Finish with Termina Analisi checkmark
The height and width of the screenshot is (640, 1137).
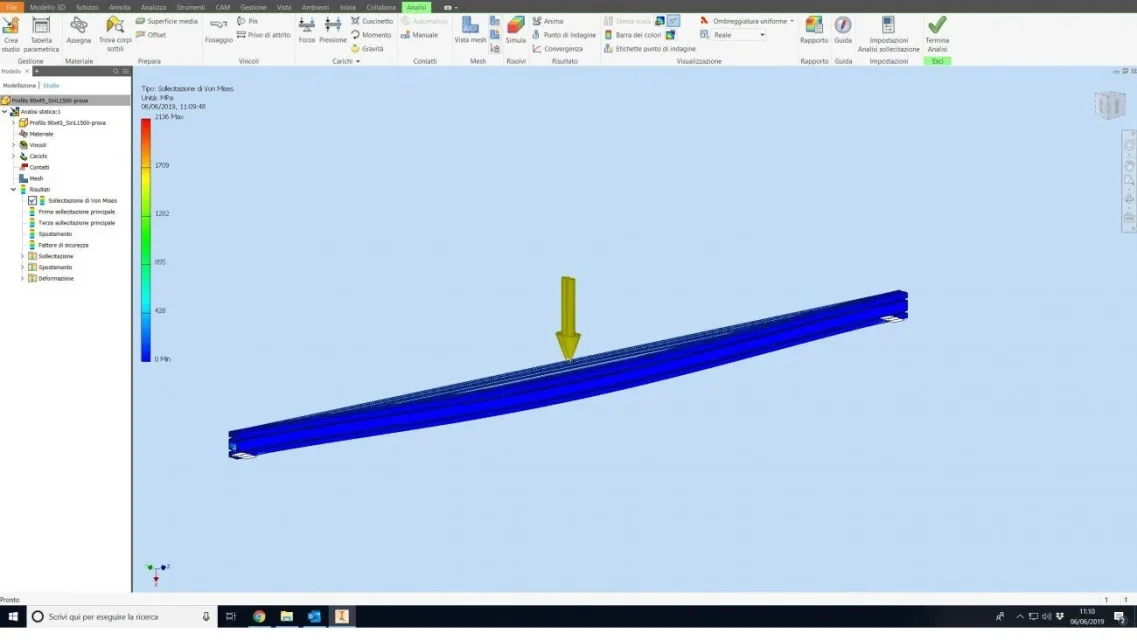(937, 34)
